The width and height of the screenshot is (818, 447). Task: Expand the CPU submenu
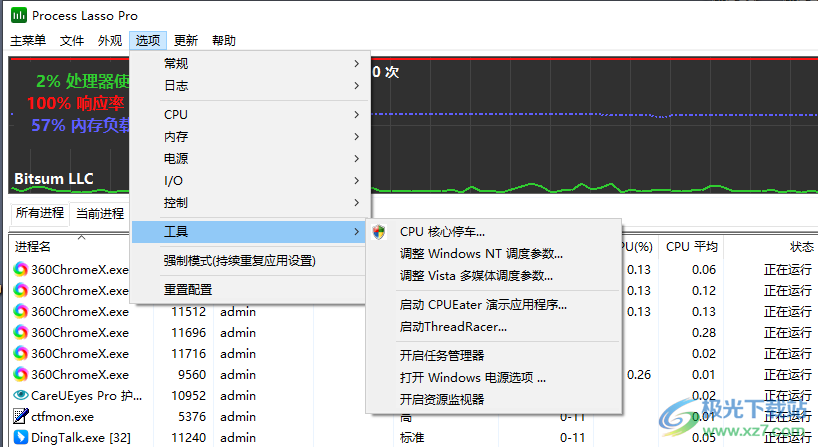point(249,114)
